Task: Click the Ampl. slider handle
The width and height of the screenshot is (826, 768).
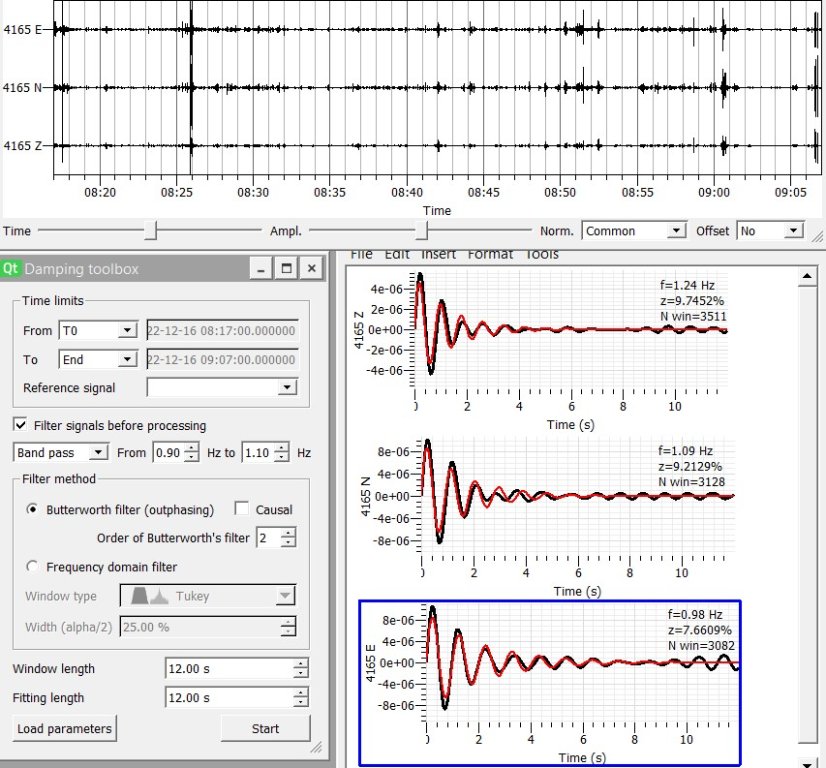Action: click(x=422, y=231)
